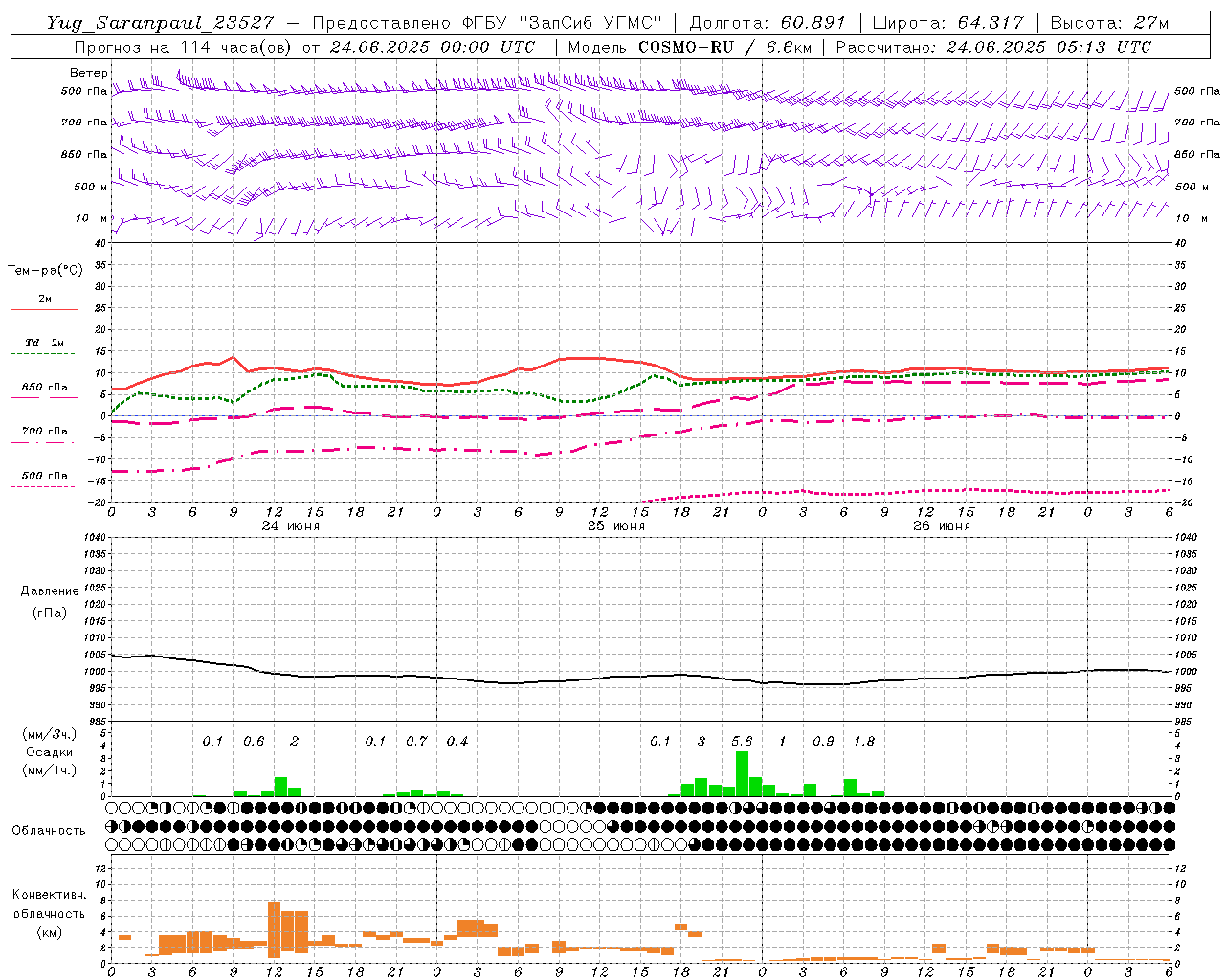Click the tallest green precipitation bar
The width and height of the screenshot is (1225, 980).
[742, 773]
